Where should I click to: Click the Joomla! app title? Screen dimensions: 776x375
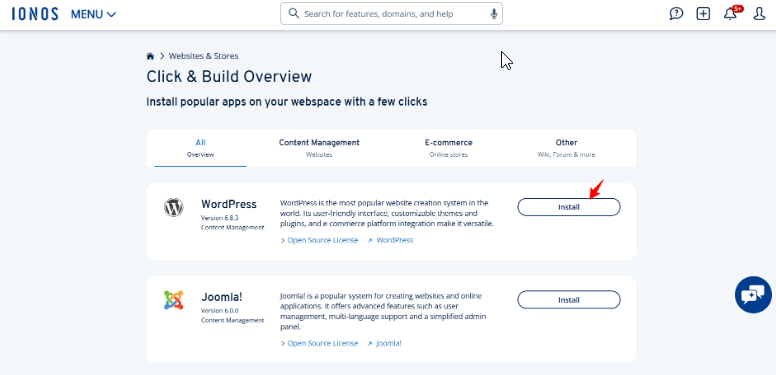click(x=222, y=297)
